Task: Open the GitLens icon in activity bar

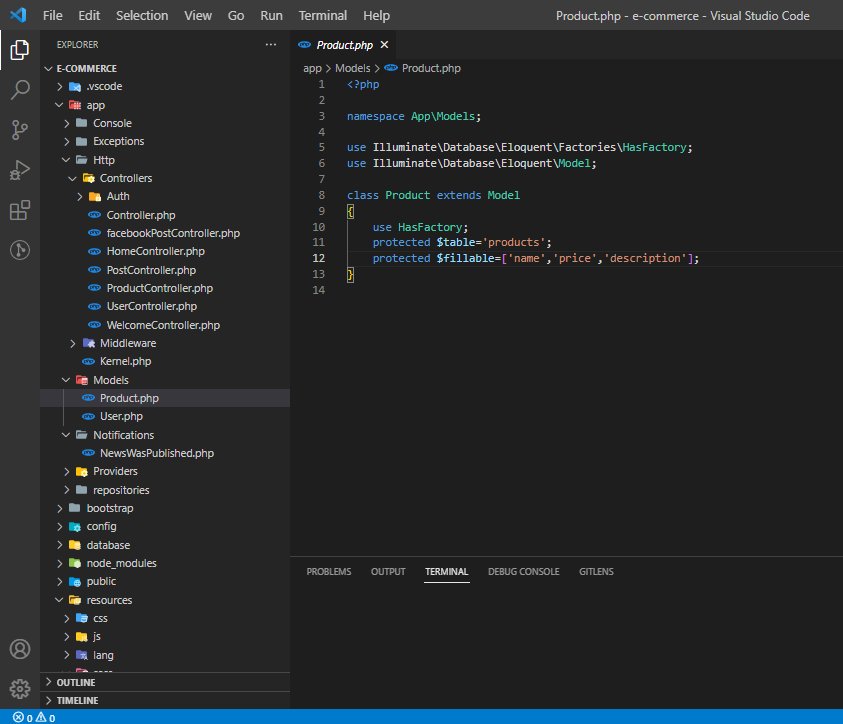Action: tap(20, 250)
